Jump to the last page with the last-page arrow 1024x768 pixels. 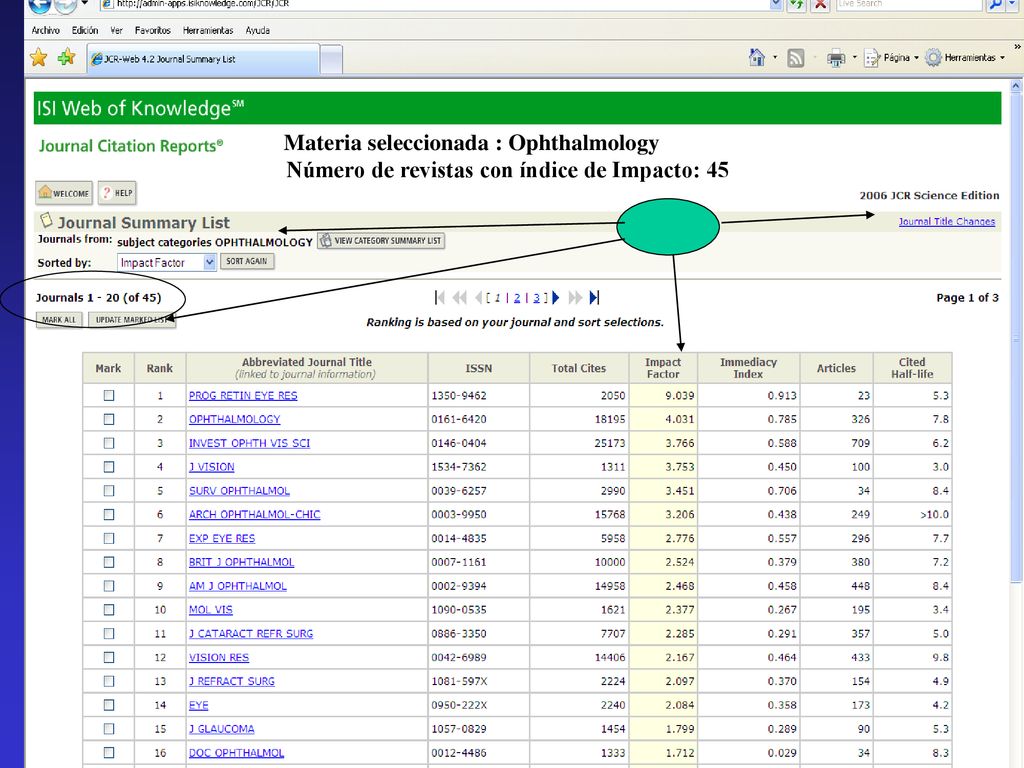click(594, 298)
